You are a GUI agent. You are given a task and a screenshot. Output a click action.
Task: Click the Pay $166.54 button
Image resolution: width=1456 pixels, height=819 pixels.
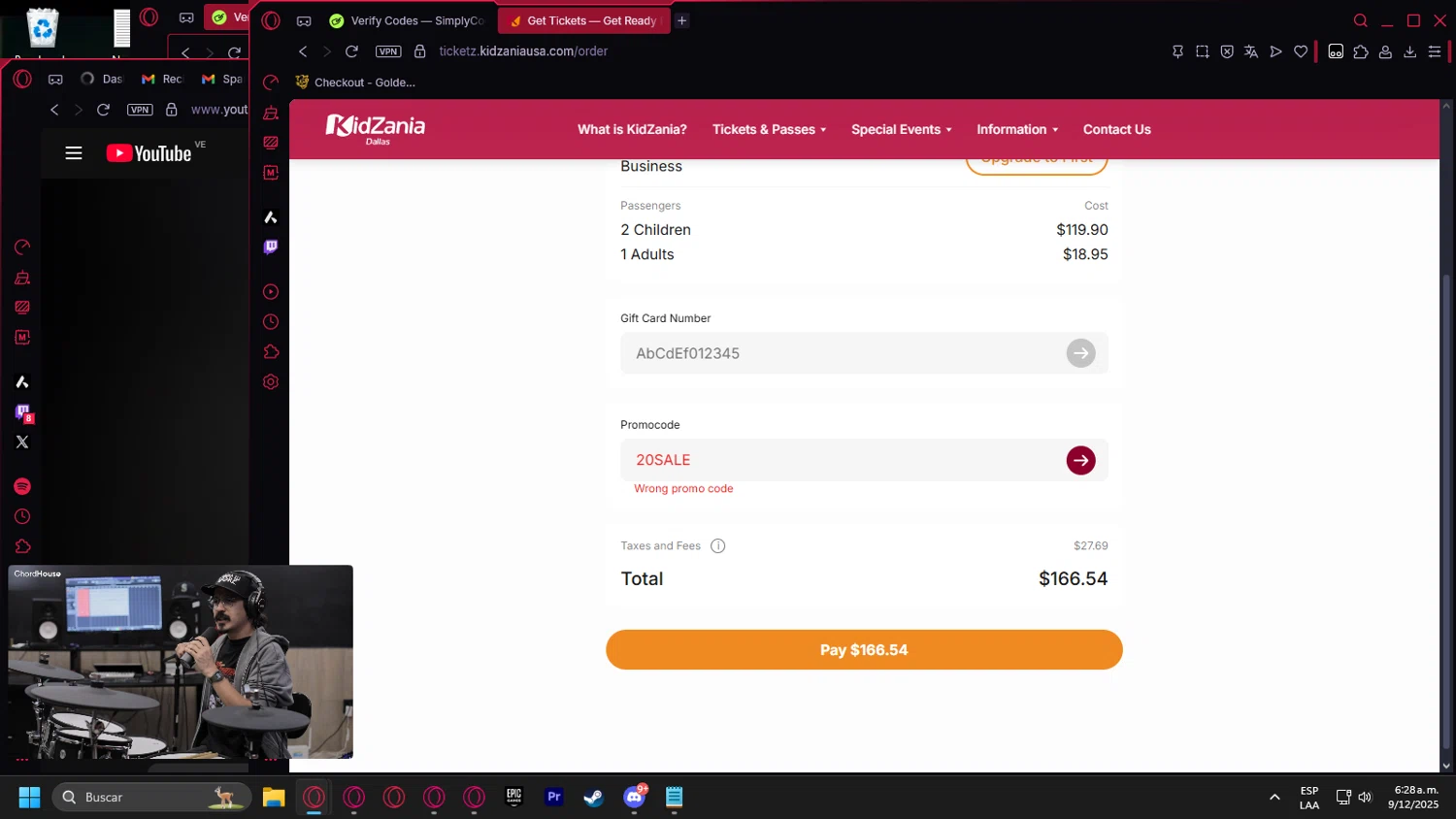(x=864, y=649)
